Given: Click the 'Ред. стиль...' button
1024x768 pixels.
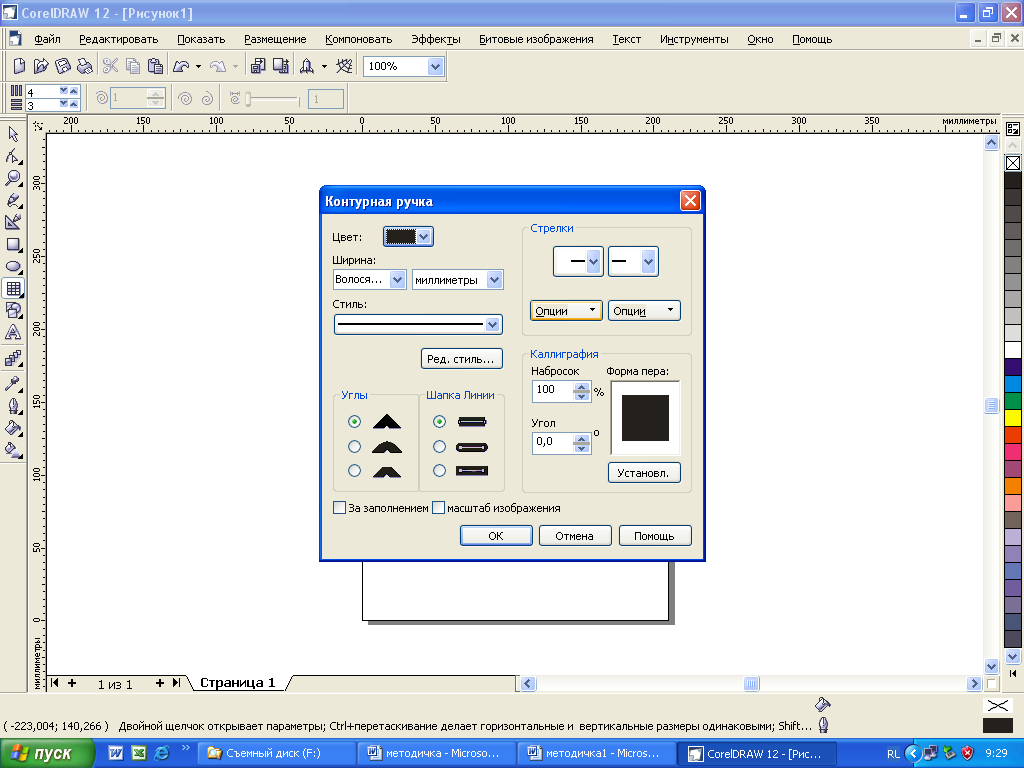Looking at the screenshot, I should point(460,358).
